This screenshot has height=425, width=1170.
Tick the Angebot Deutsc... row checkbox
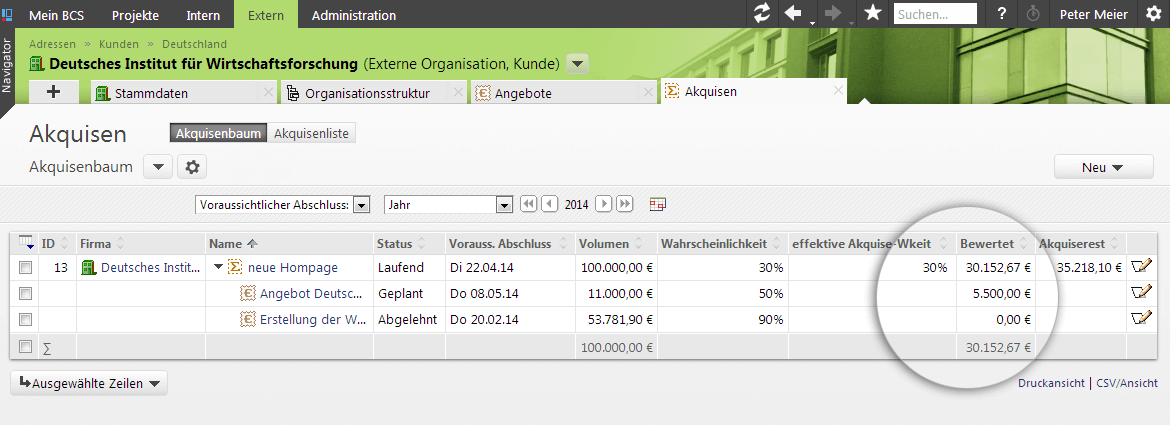pos(26,294)
